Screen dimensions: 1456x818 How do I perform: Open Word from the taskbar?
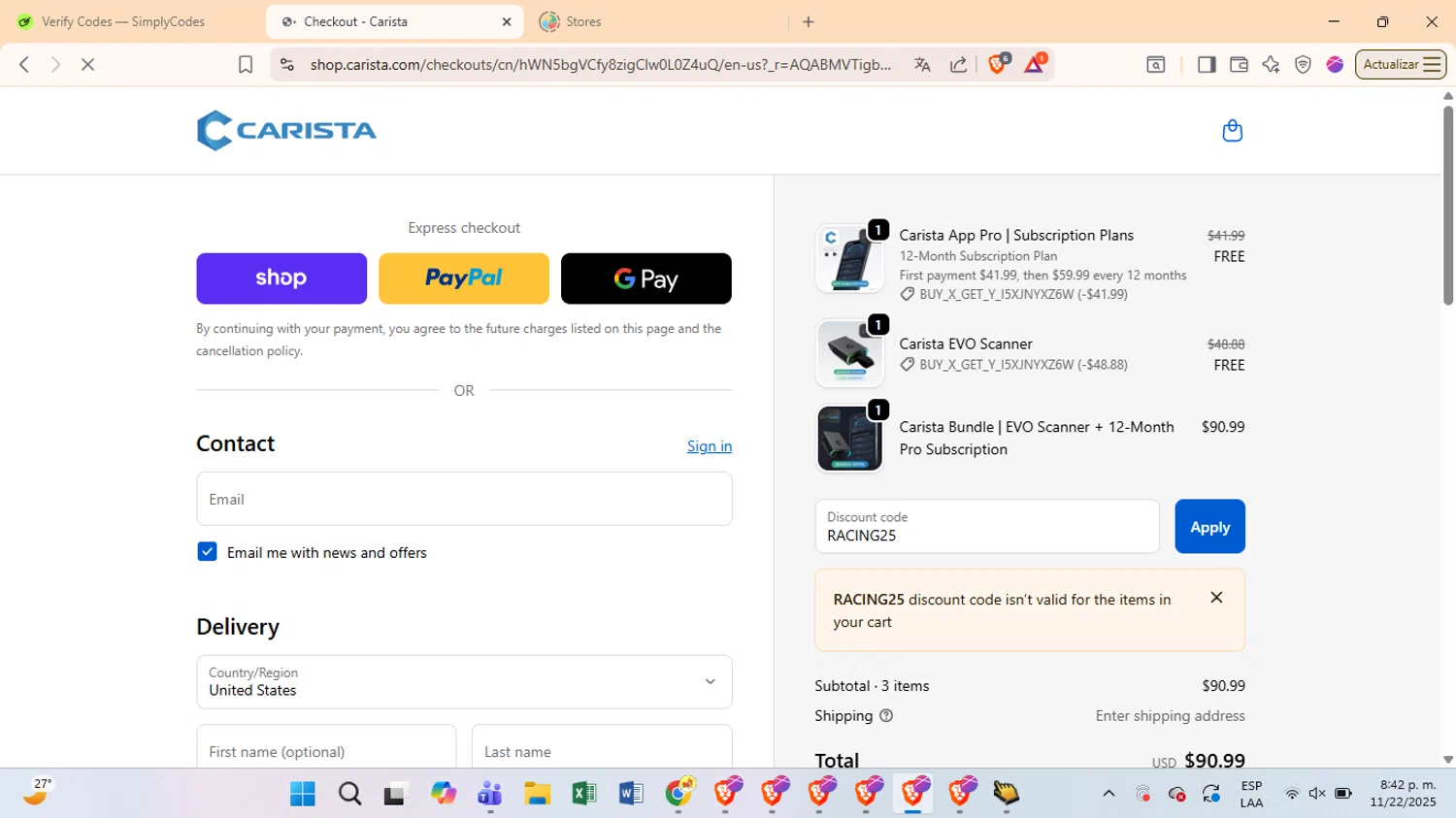point(631,794)
